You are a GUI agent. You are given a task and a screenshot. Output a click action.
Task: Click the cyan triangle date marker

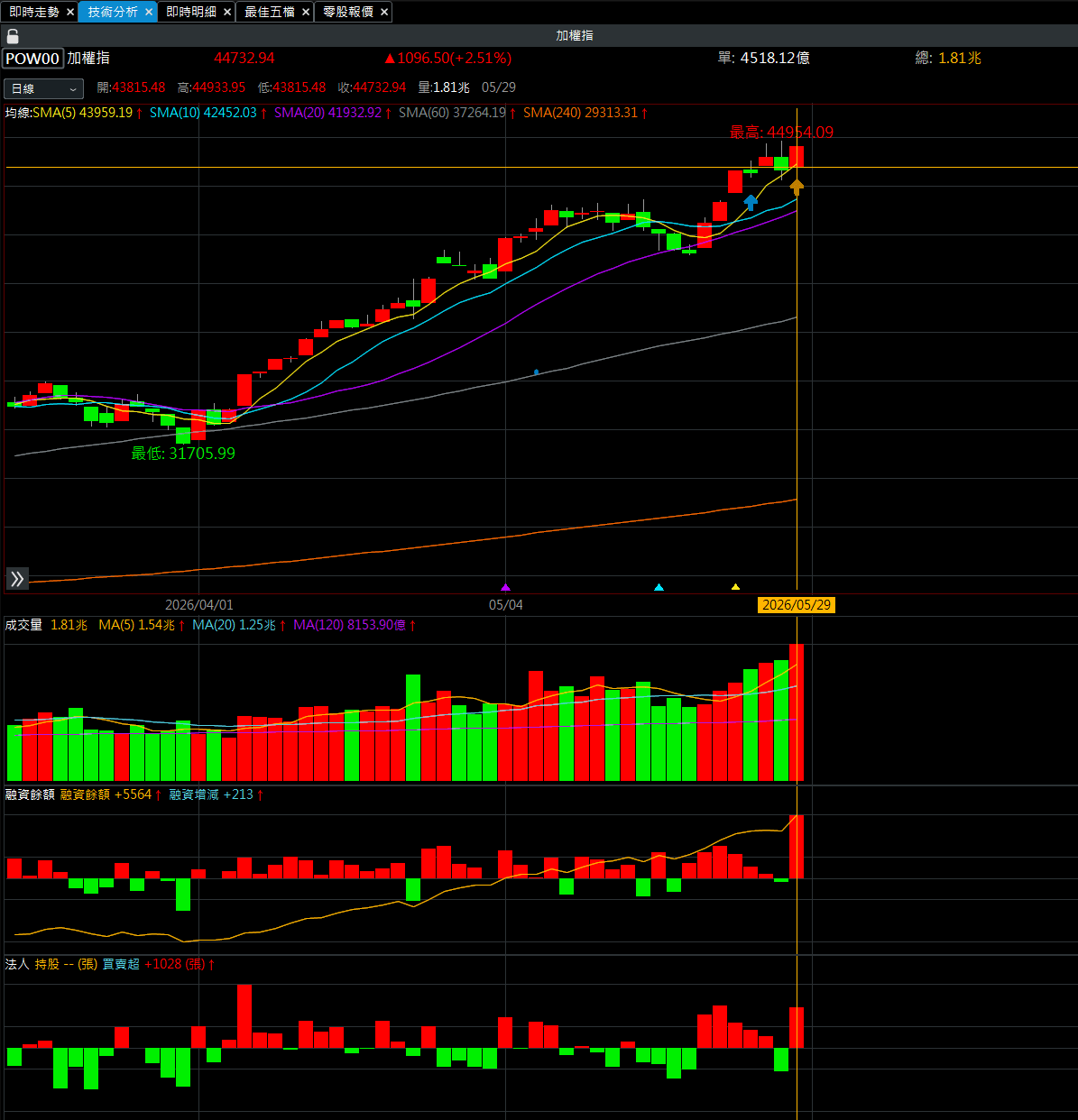(659, 587)
